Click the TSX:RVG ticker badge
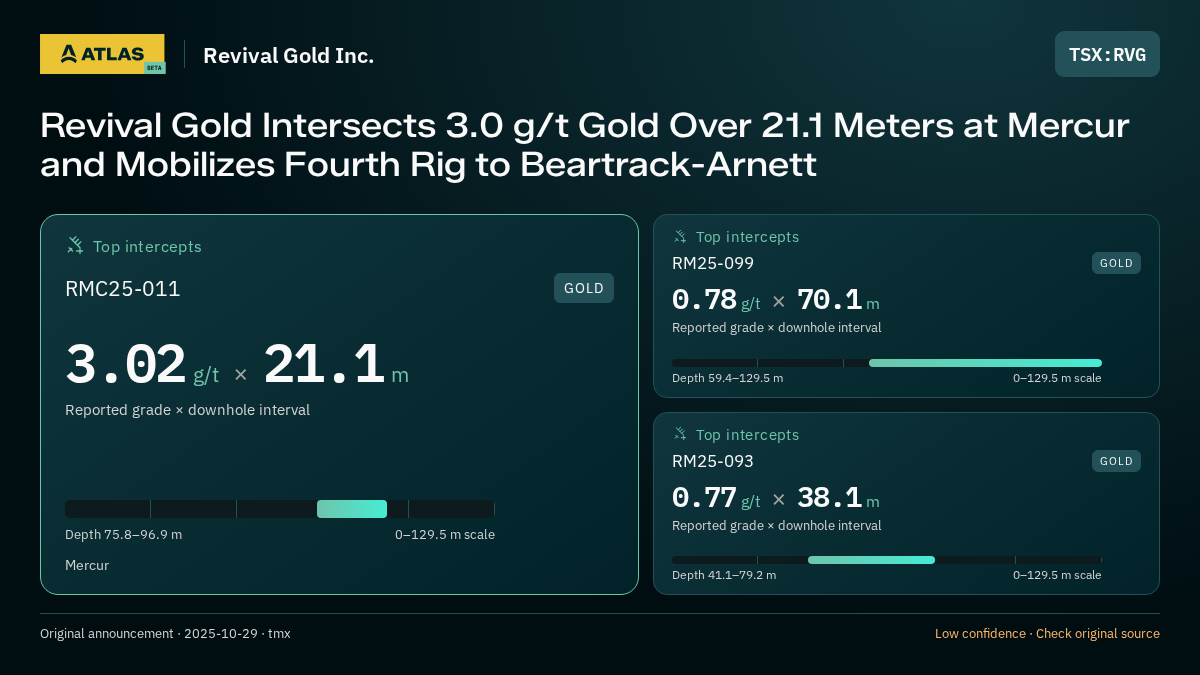The image size is (1200, 675). [1107, 54]
